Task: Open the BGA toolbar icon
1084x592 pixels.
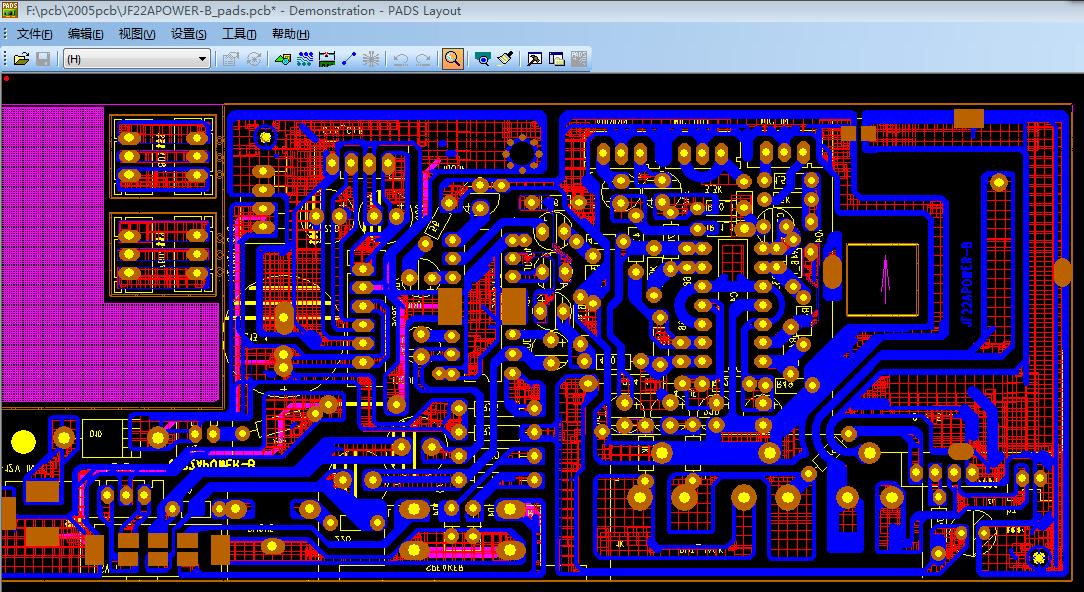Action: pos(370,58)
